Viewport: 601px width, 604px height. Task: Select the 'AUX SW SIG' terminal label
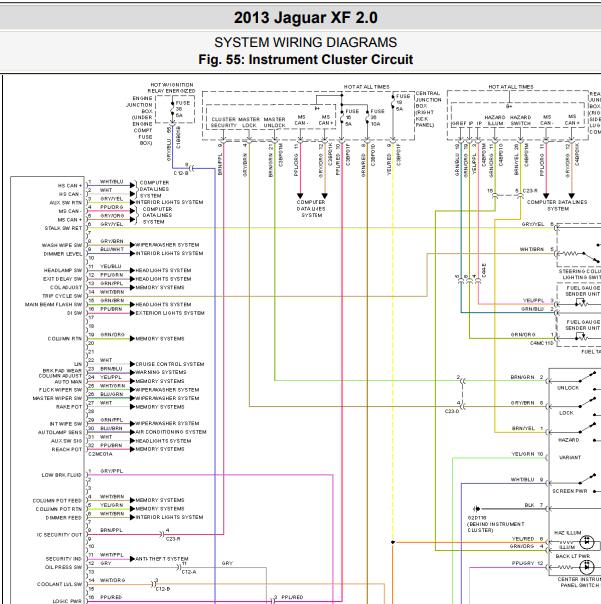pyautogui.click(x=66, y=441)
